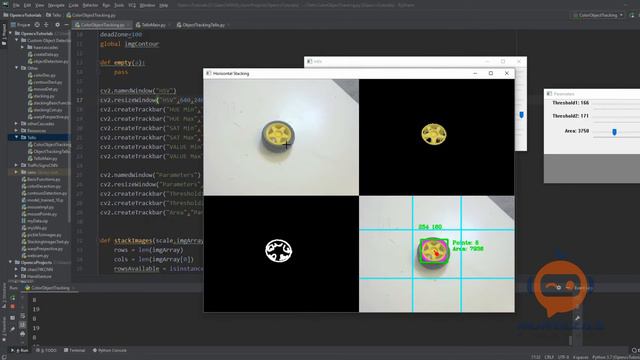Click the pin tab icon in Run panel

click(x=13, y=329)
